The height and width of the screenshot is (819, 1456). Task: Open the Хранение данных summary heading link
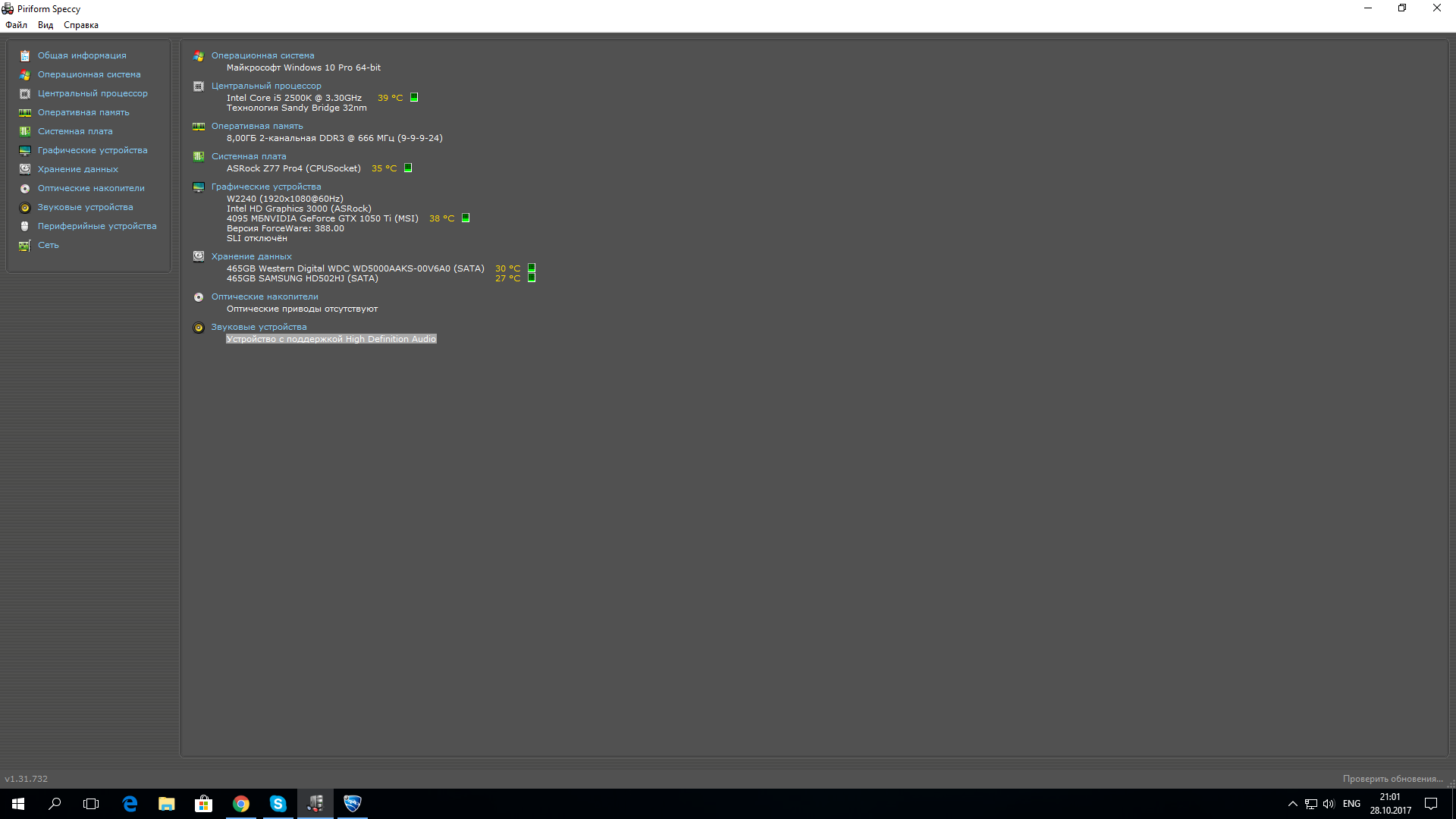tap(251, 256)
